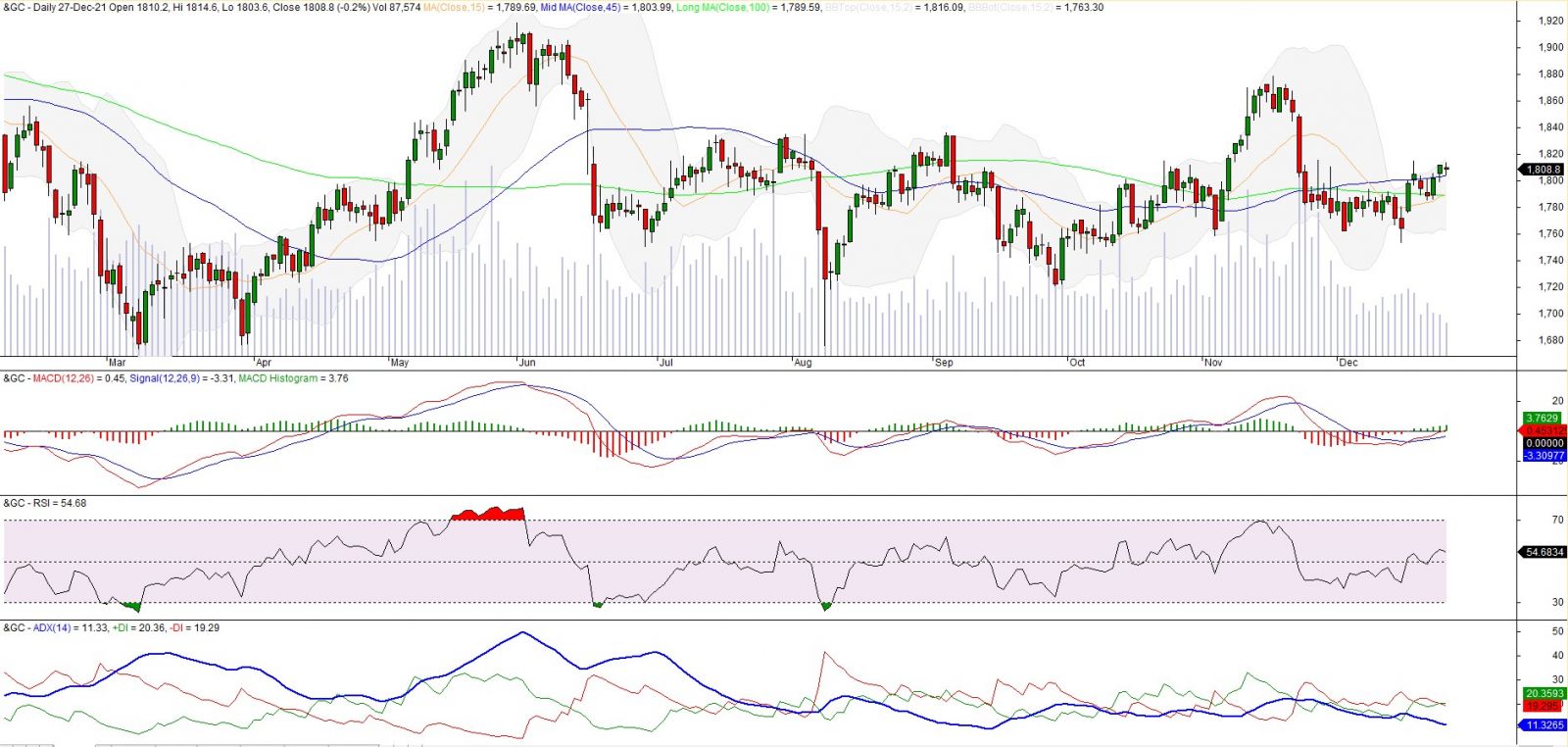Select the 'Long MA(Close,100) = 1,789.59' legend label
1568x747 pixels.
pos(749,7)
